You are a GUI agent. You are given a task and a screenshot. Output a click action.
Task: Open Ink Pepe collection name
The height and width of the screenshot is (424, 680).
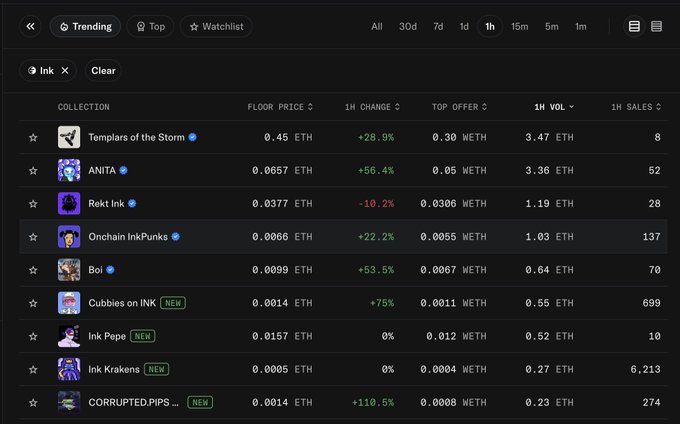click(x=107, y=336)
